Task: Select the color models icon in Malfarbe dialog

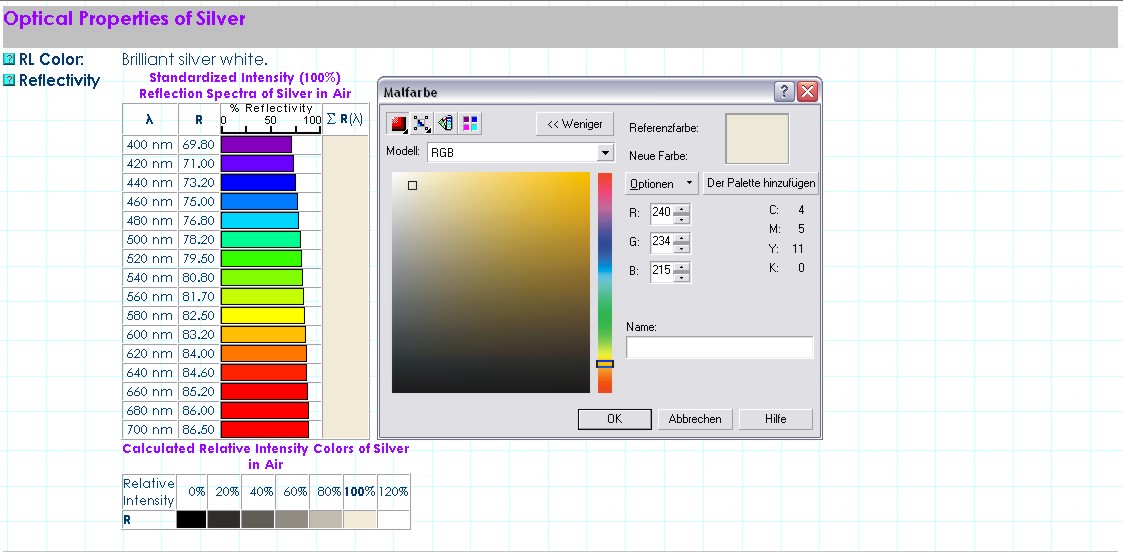Action: [x=399, y=124]
